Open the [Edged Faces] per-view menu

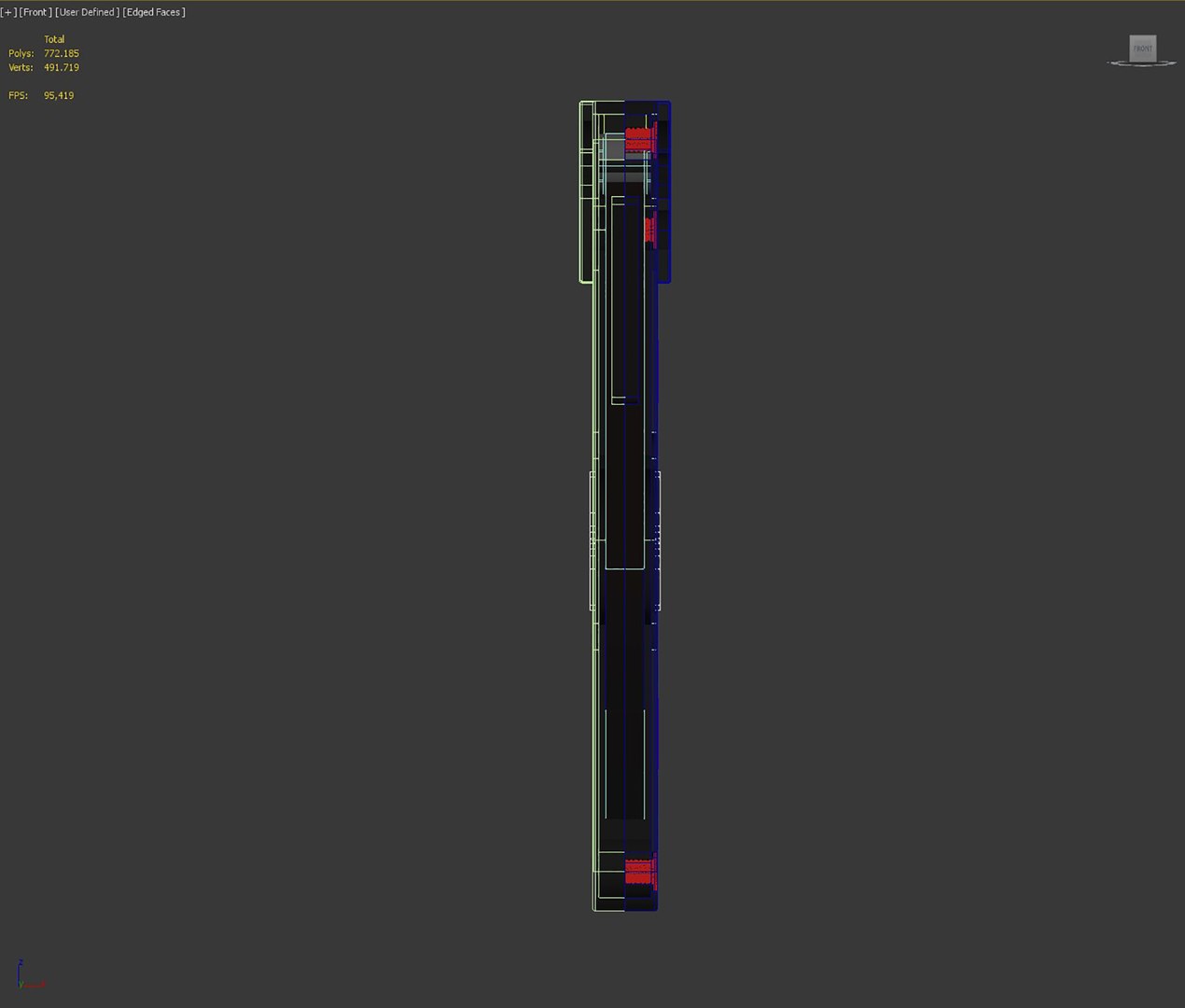click(x=154, y=12)
